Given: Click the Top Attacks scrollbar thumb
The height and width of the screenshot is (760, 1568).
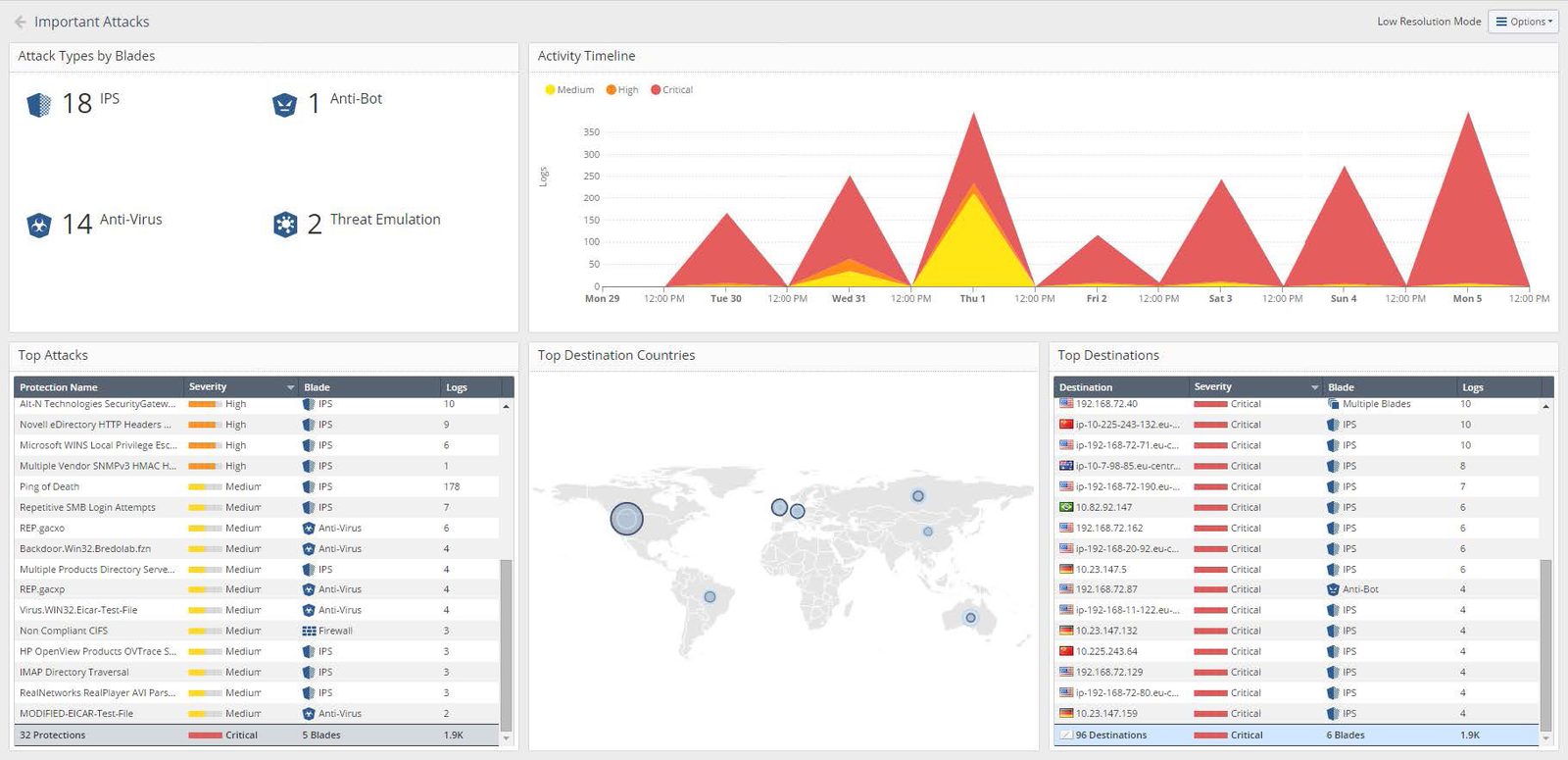Looking at the screenshot, I should 506,643.
